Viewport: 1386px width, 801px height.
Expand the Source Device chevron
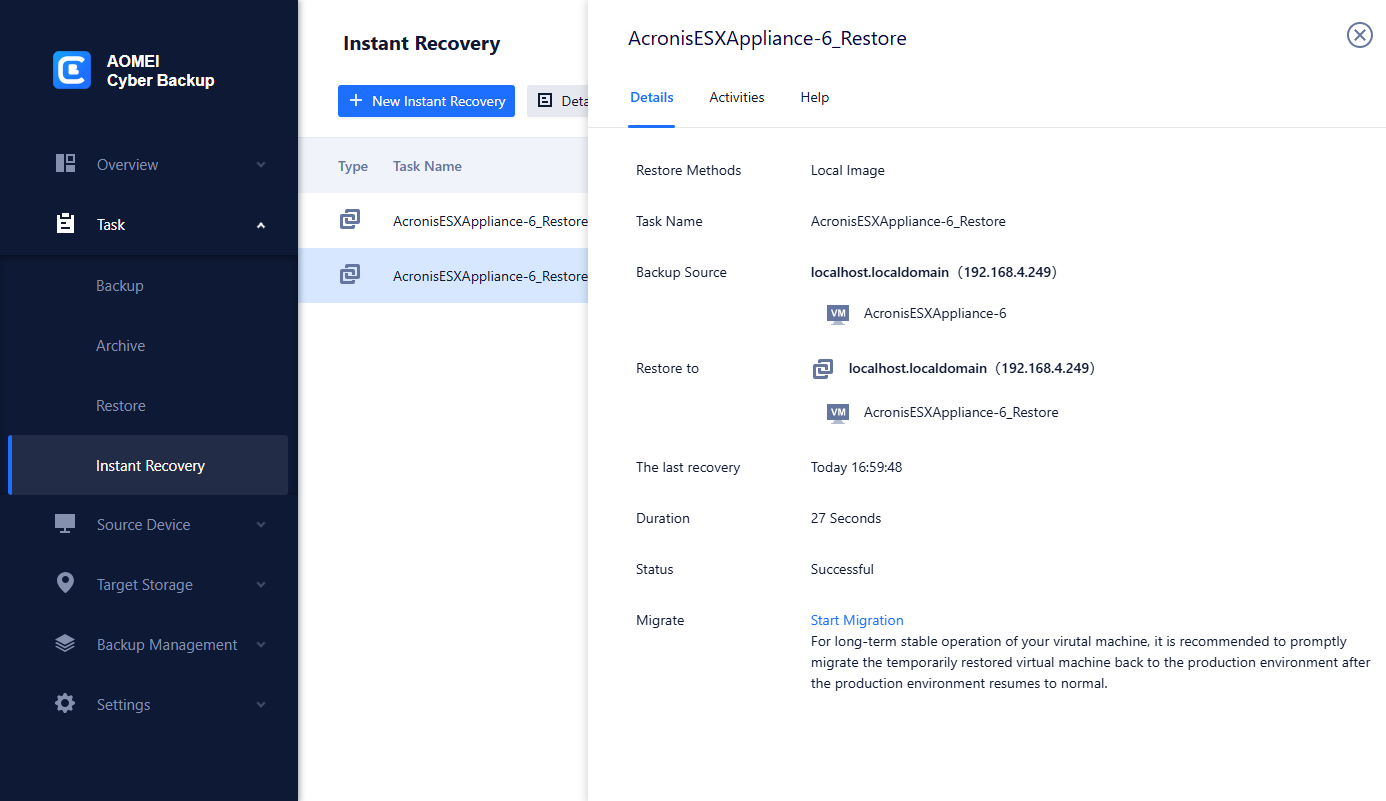[261, 525]
